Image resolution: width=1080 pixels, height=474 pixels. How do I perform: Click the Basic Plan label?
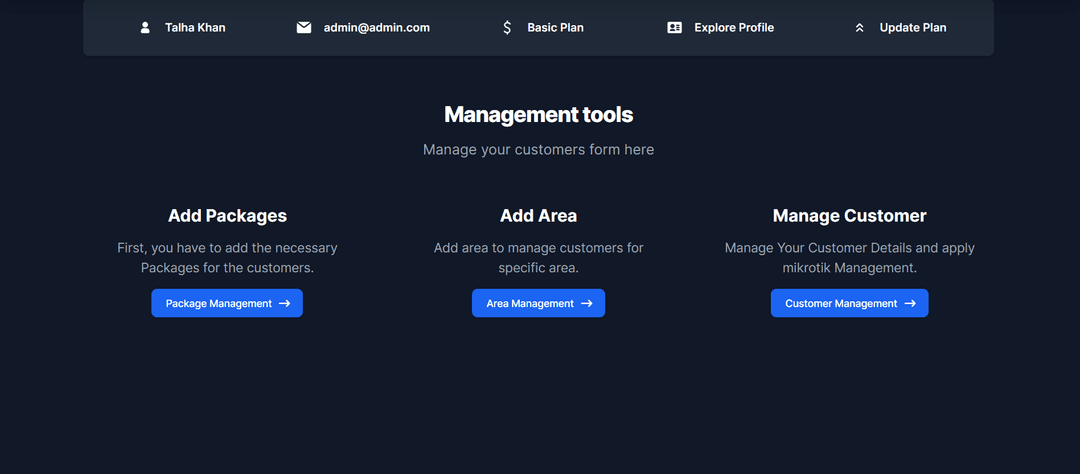pos(555,28)
